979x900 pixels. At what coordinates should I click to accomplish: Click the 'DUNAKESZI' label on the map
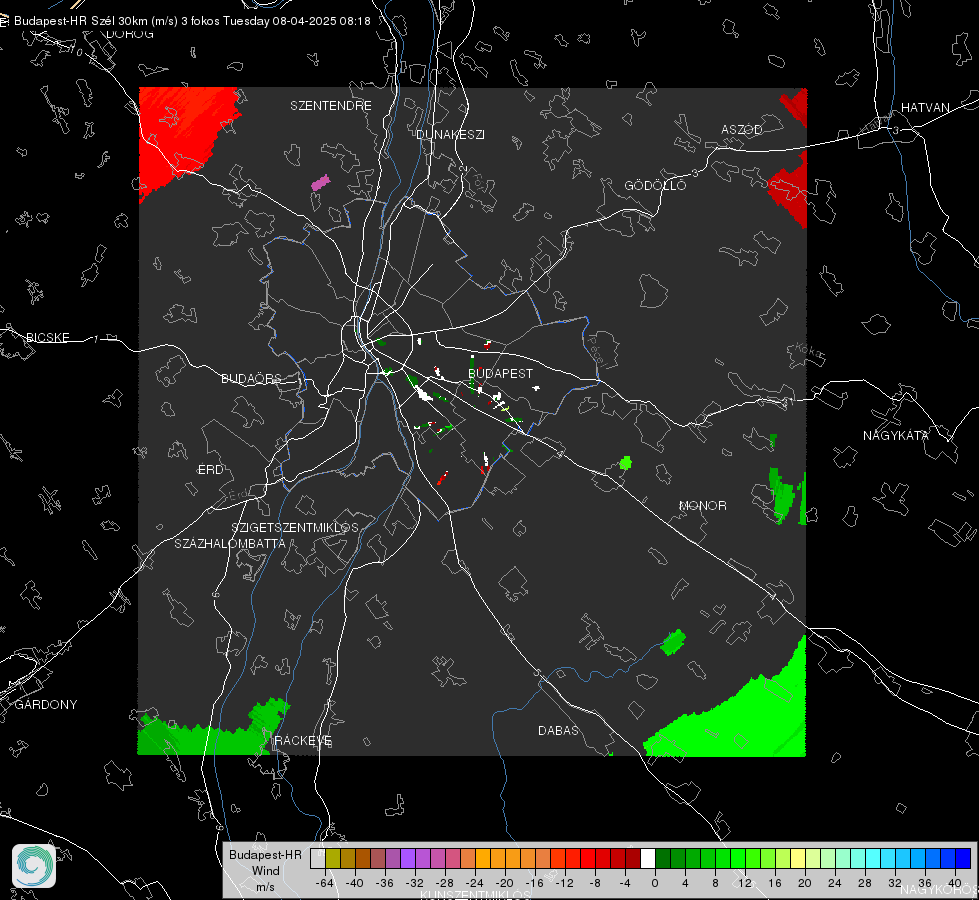pyautogui.click(x=450, y=134)
